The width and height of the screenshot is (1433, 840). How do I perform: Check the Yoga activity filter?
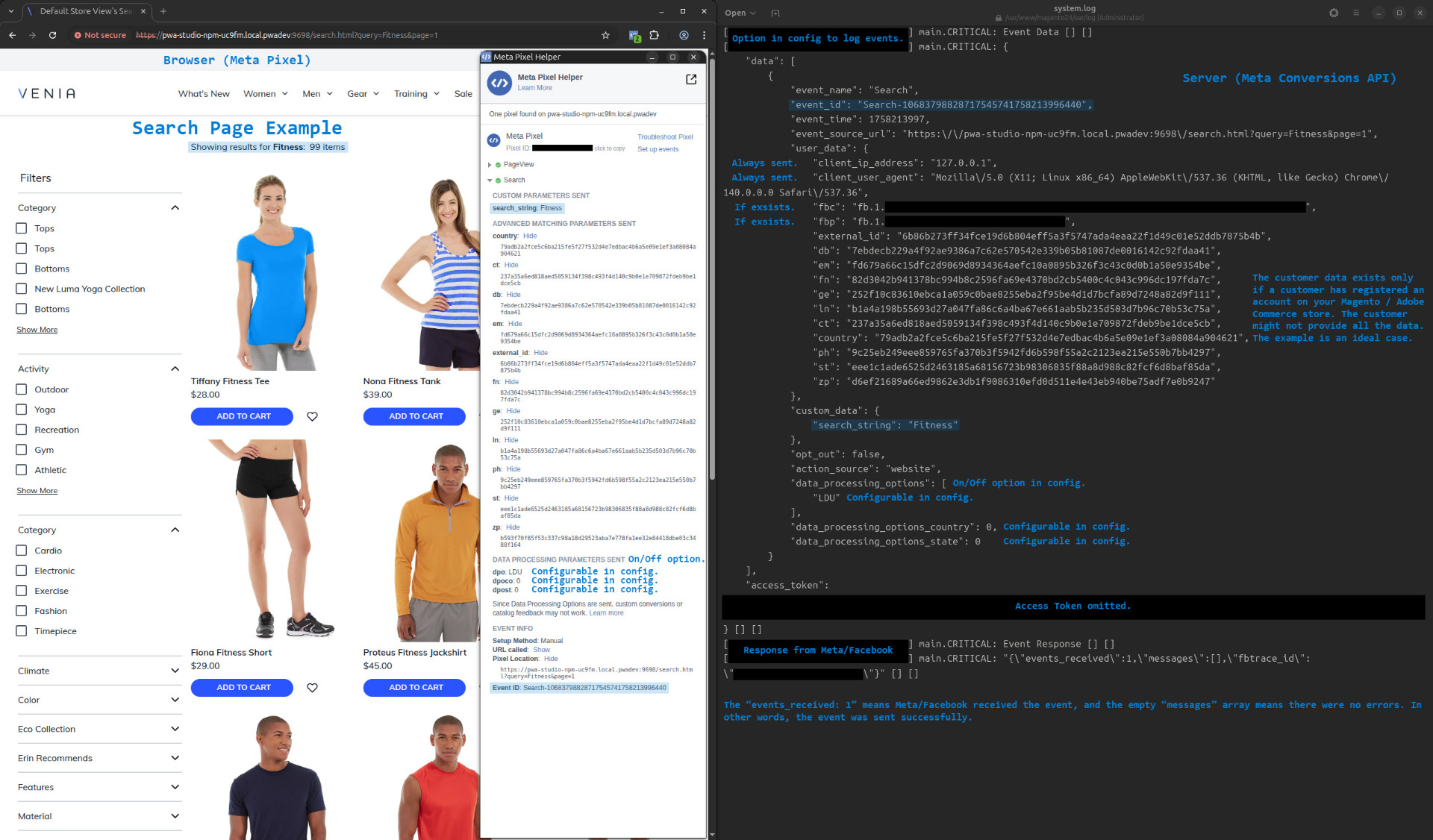pyautogui.click(x=22, y=410)
